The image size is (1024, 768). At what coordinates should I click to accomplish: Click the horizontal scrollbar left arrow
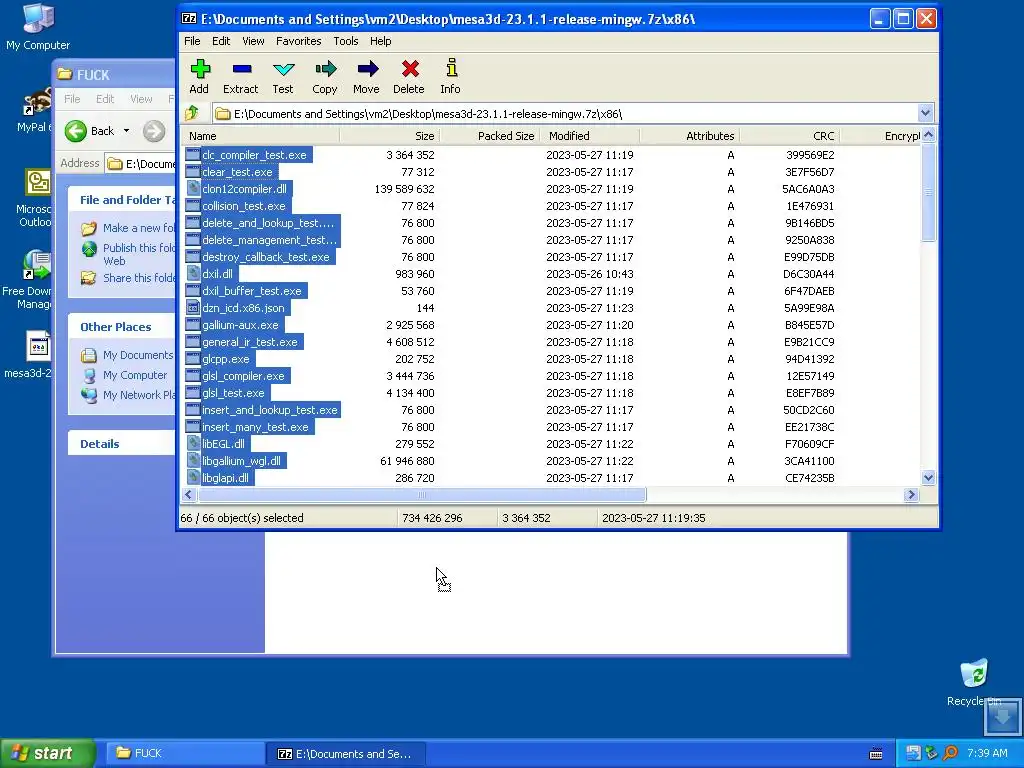pyautogui.click(x=189, y=495)
